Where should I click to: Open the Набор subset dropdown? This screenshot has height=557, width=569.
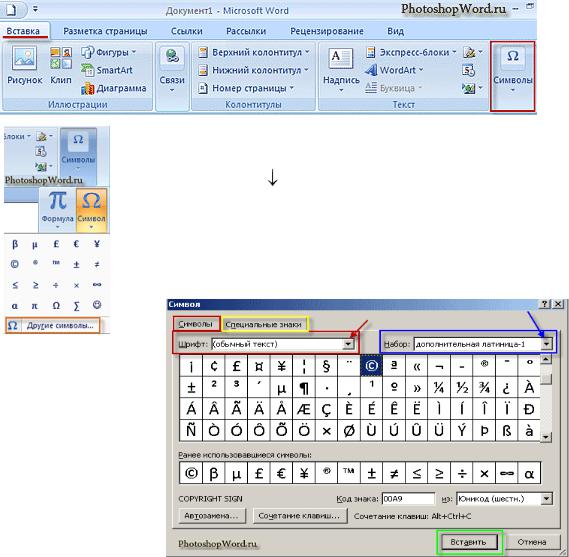coord(547,344)
